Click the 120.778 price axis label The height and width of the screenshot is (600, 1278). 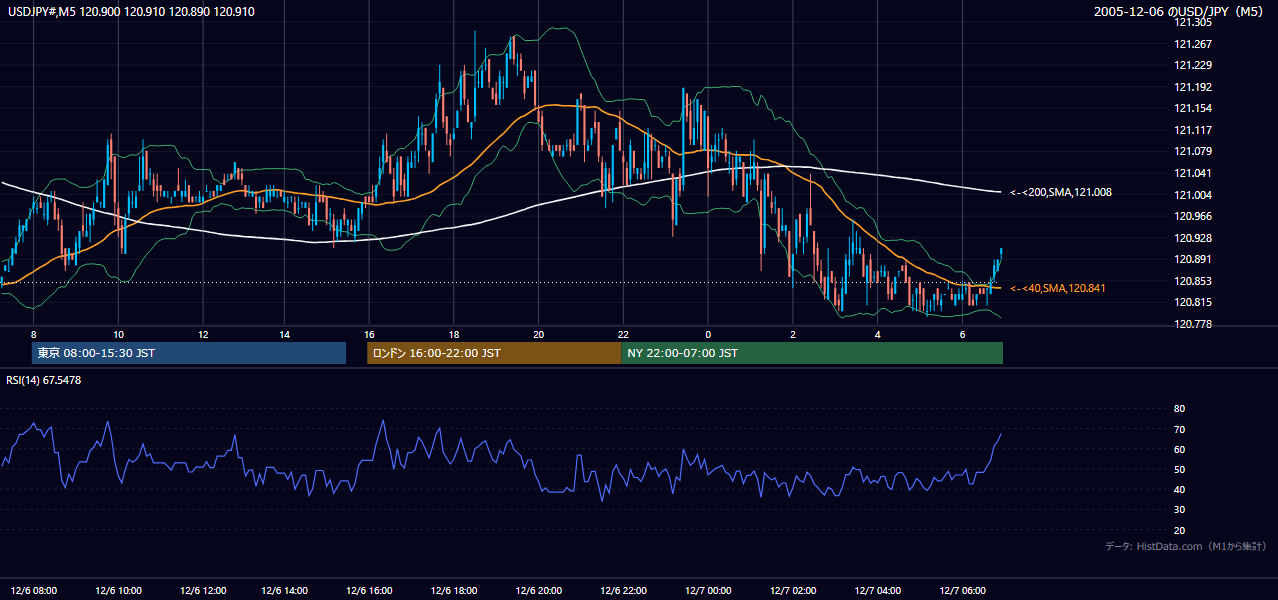click(x=1193, y=324)
